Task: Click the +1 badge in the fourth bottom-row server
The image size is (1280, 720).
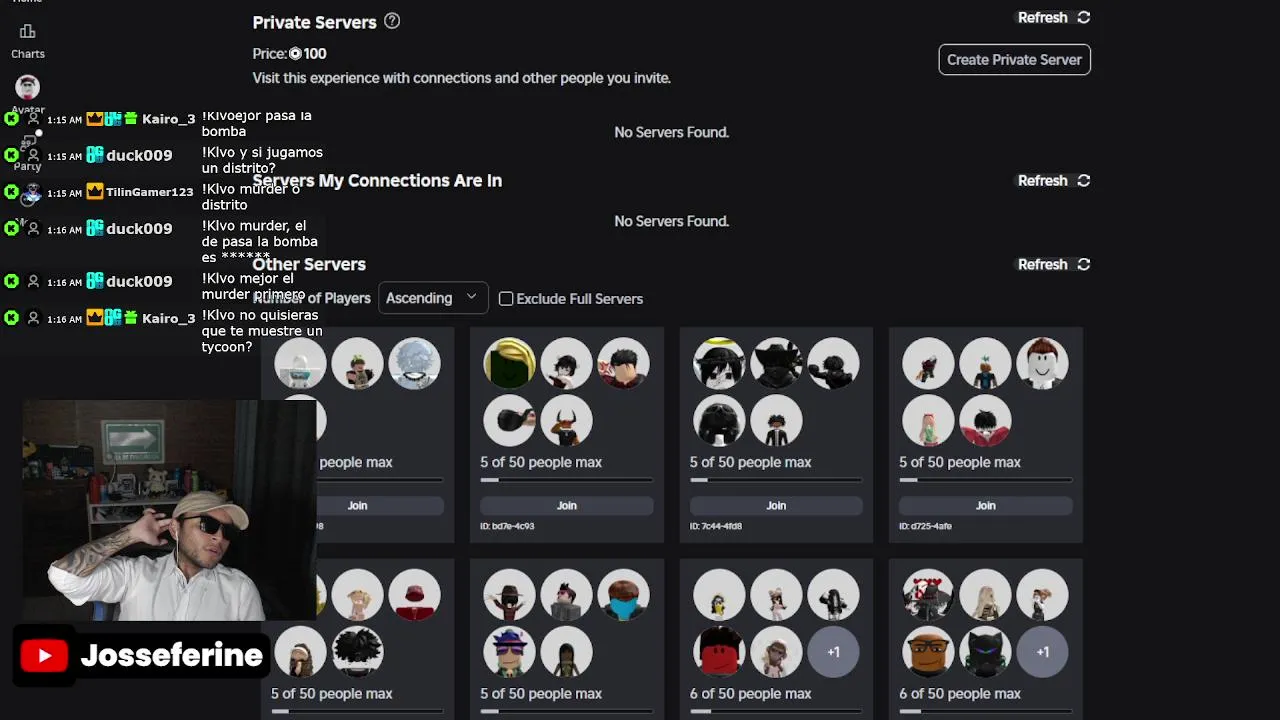Action: pyautogui.click(x=1042, y=652)
